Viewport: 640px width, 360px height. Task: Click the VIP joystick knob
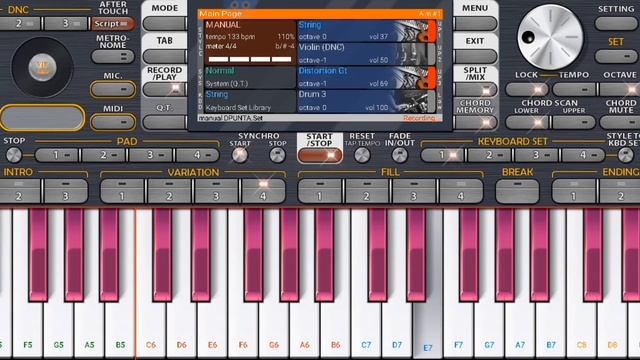click(42, 68)
